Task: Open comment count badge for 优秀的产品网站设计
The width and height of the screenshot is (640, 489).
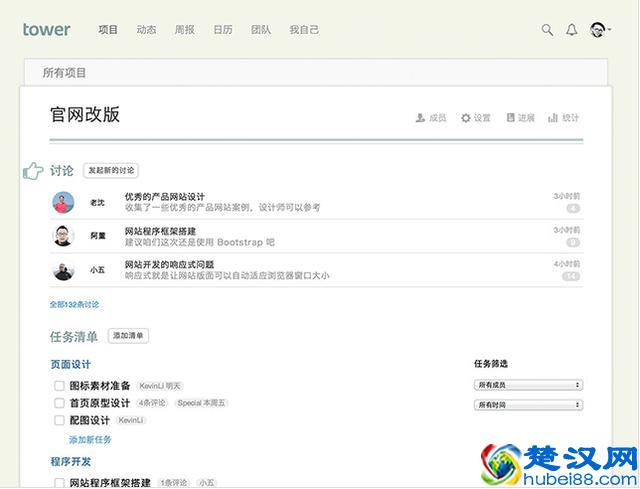Action: tap(573, 209)
